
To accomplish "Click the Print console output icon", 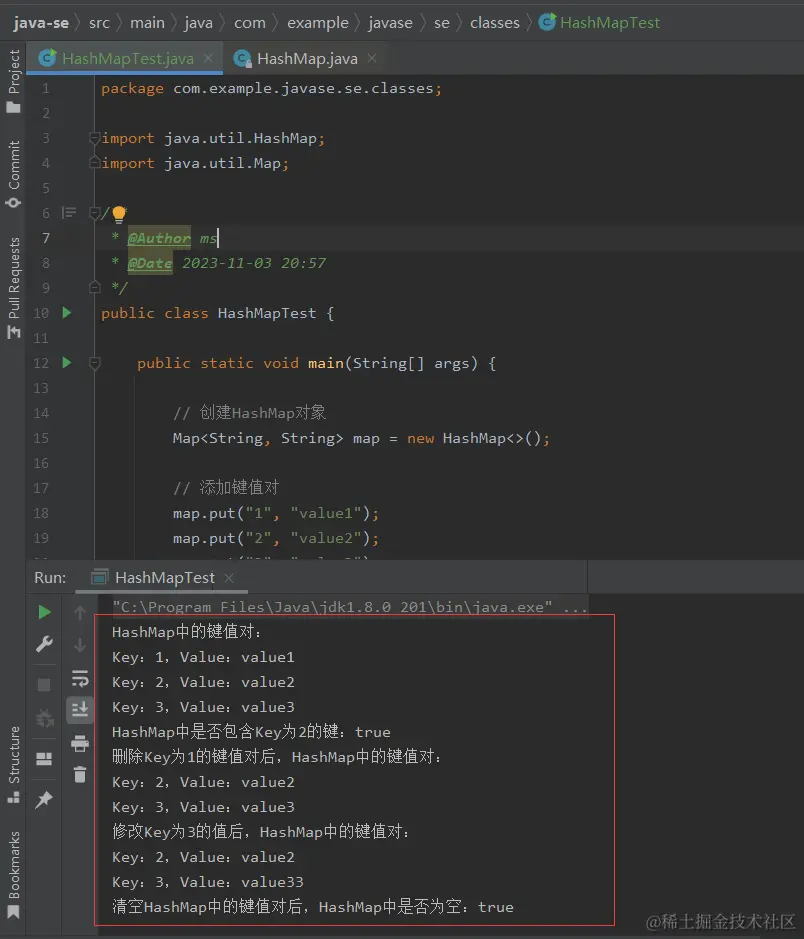I will point(80,744).
